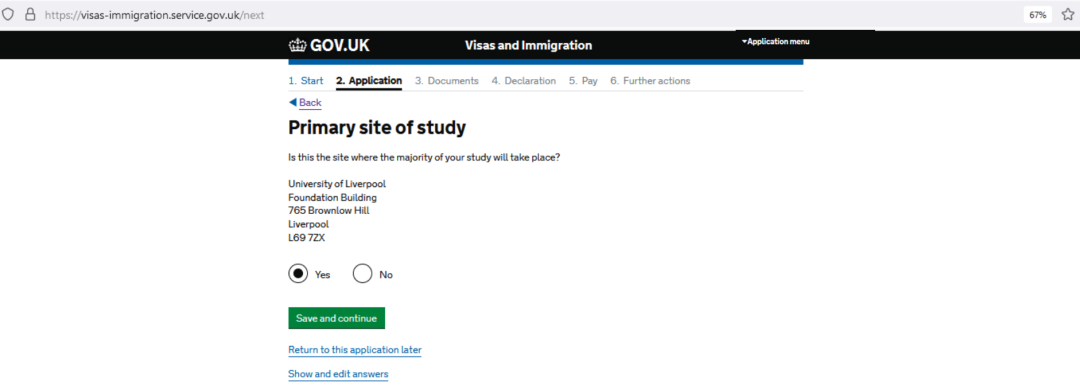Click the 67% zoom level indicator

[x=1038, y=14]
